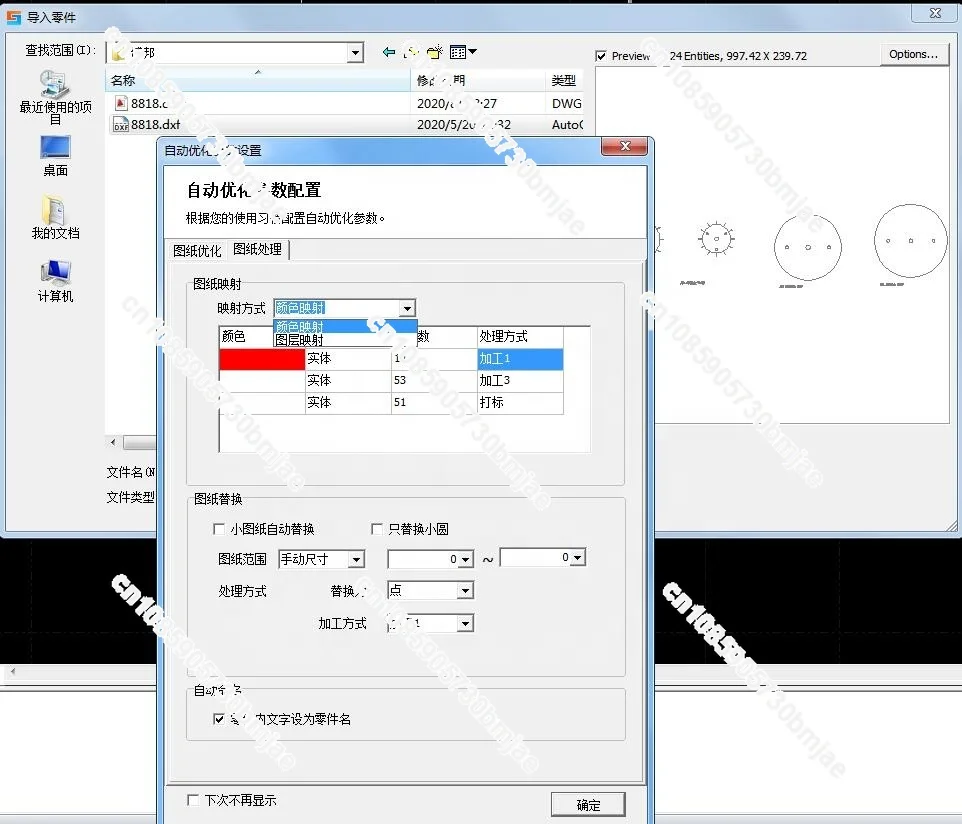
Task: Open the 替换为 点 dropdown
Action: pyautogui.click(x=466, y=590)
